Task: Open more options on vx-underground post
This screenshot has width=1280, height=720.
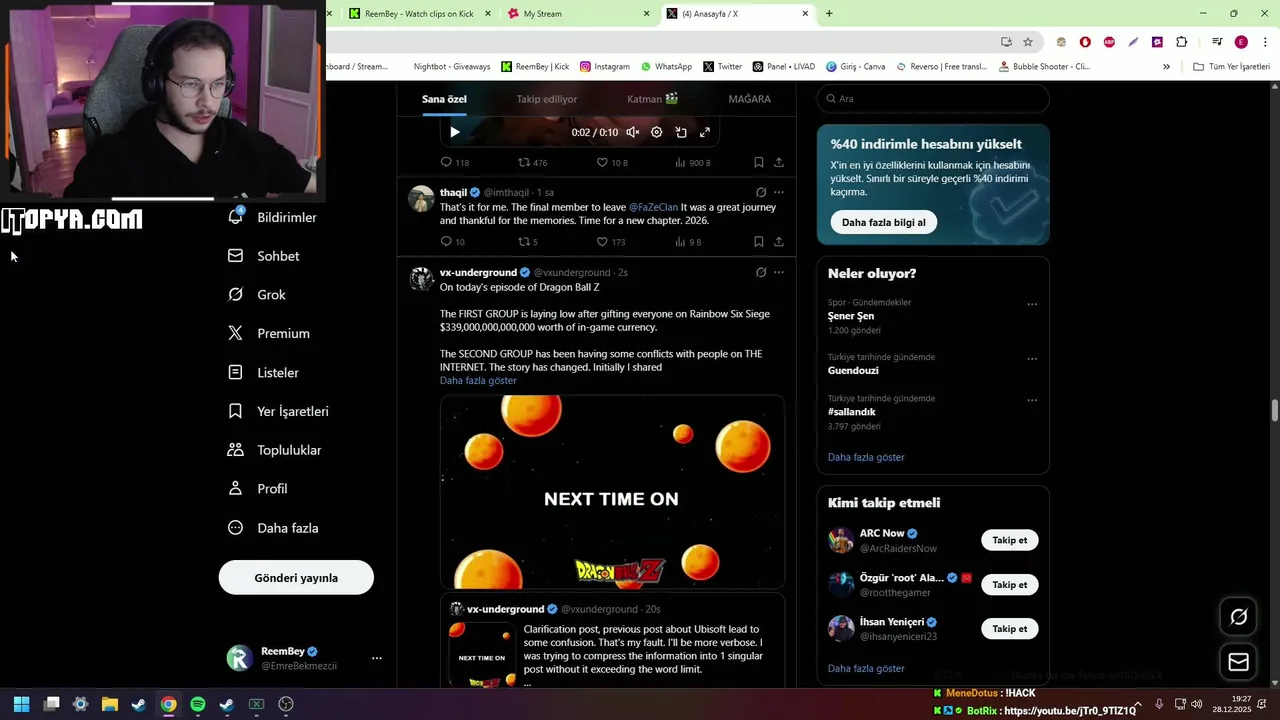Action: click(x=779, y=272)
